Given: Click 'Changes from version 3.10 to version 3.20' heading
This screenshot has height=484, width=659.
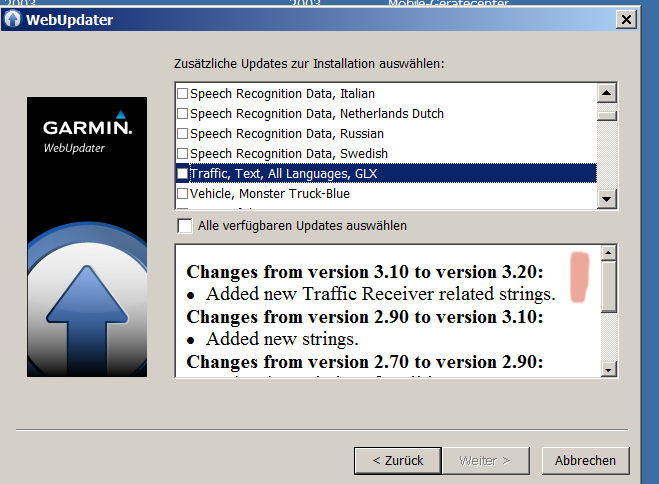Looking at the screenshot, I should click(x=365, y=272).
